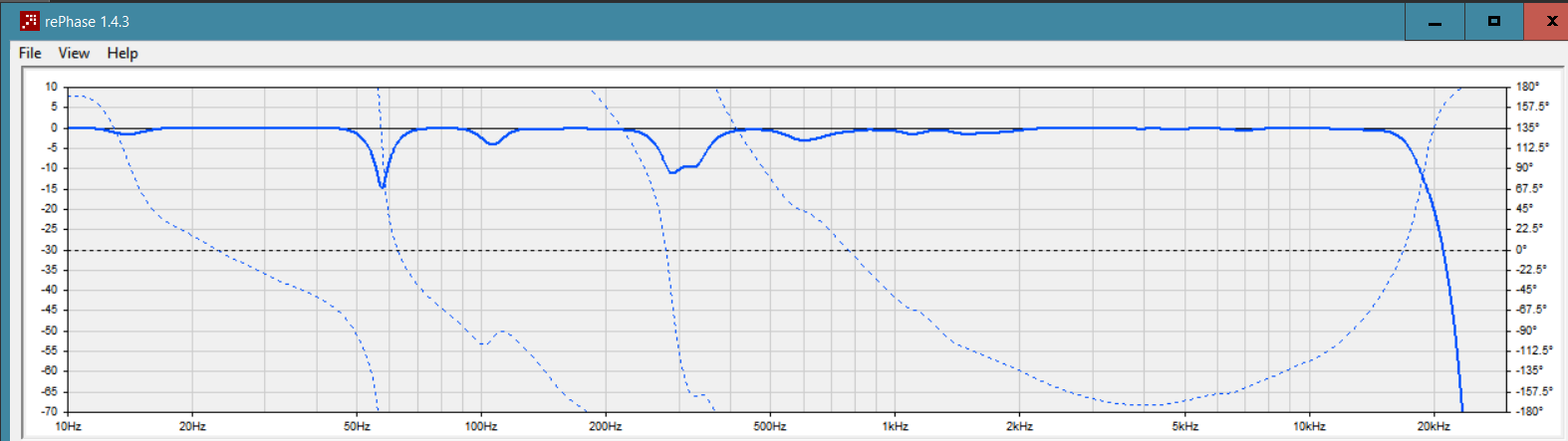Image resolution: width=1568 pixels, height=441 pixels.
Task: Click the -70 label on gain axis
Action: 49,411
